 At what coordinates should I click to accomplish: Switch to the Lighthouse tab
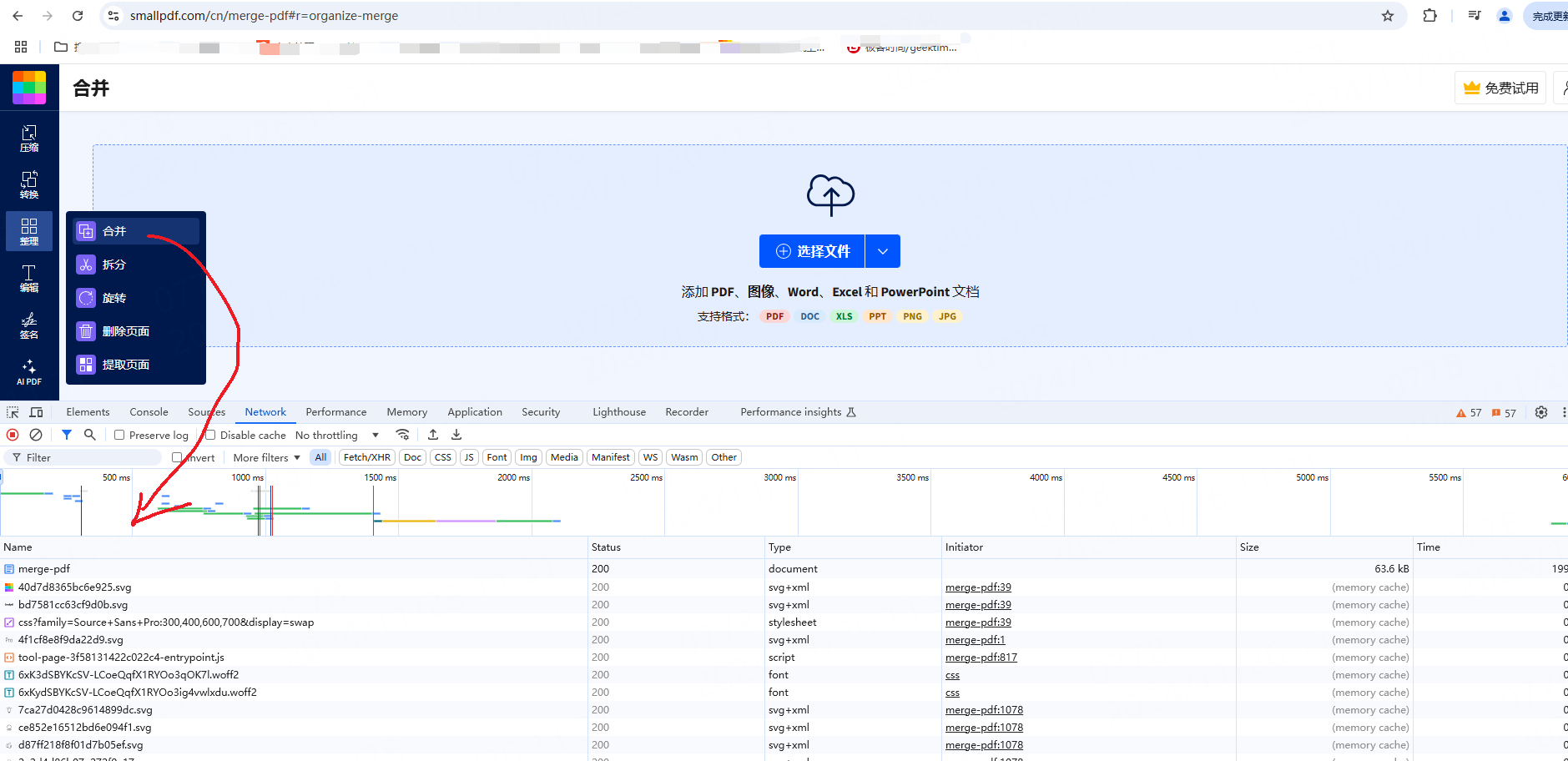tap(618, 412)
